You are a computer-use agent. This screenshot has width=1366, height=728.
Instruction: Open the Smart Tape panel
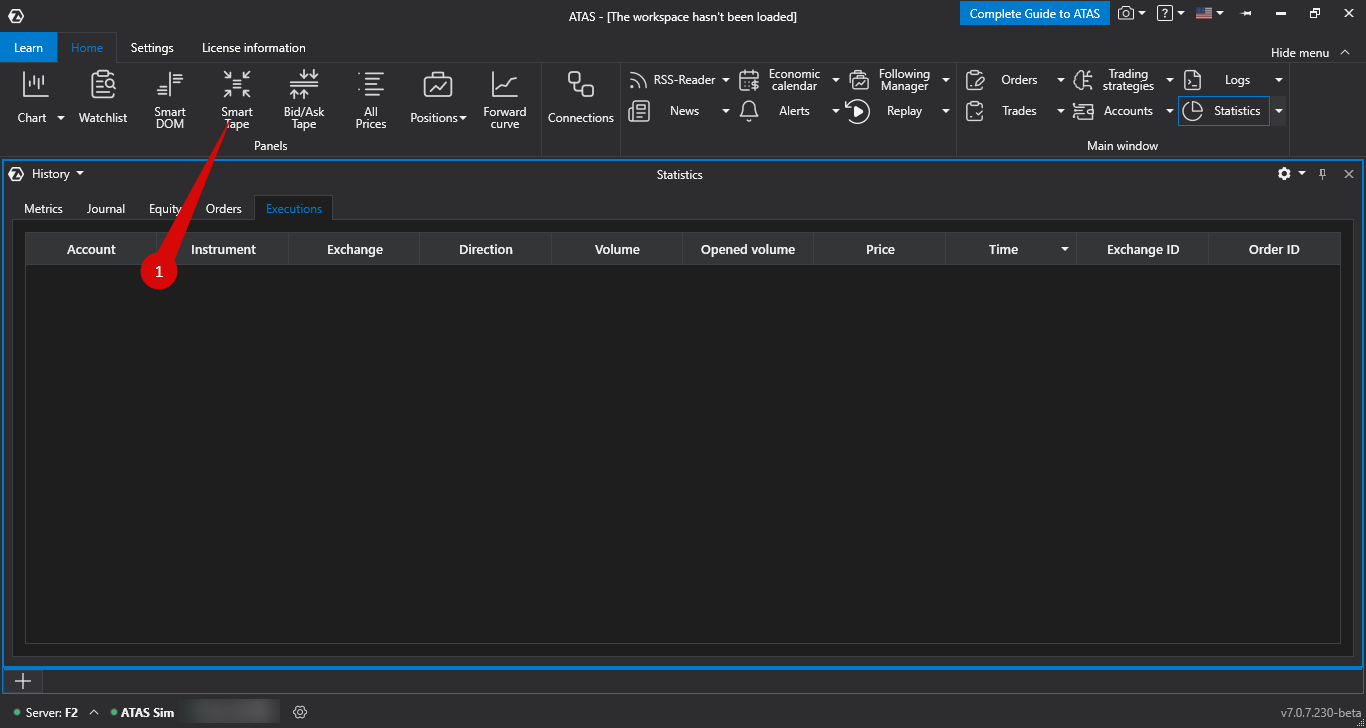tap(237, 98)
